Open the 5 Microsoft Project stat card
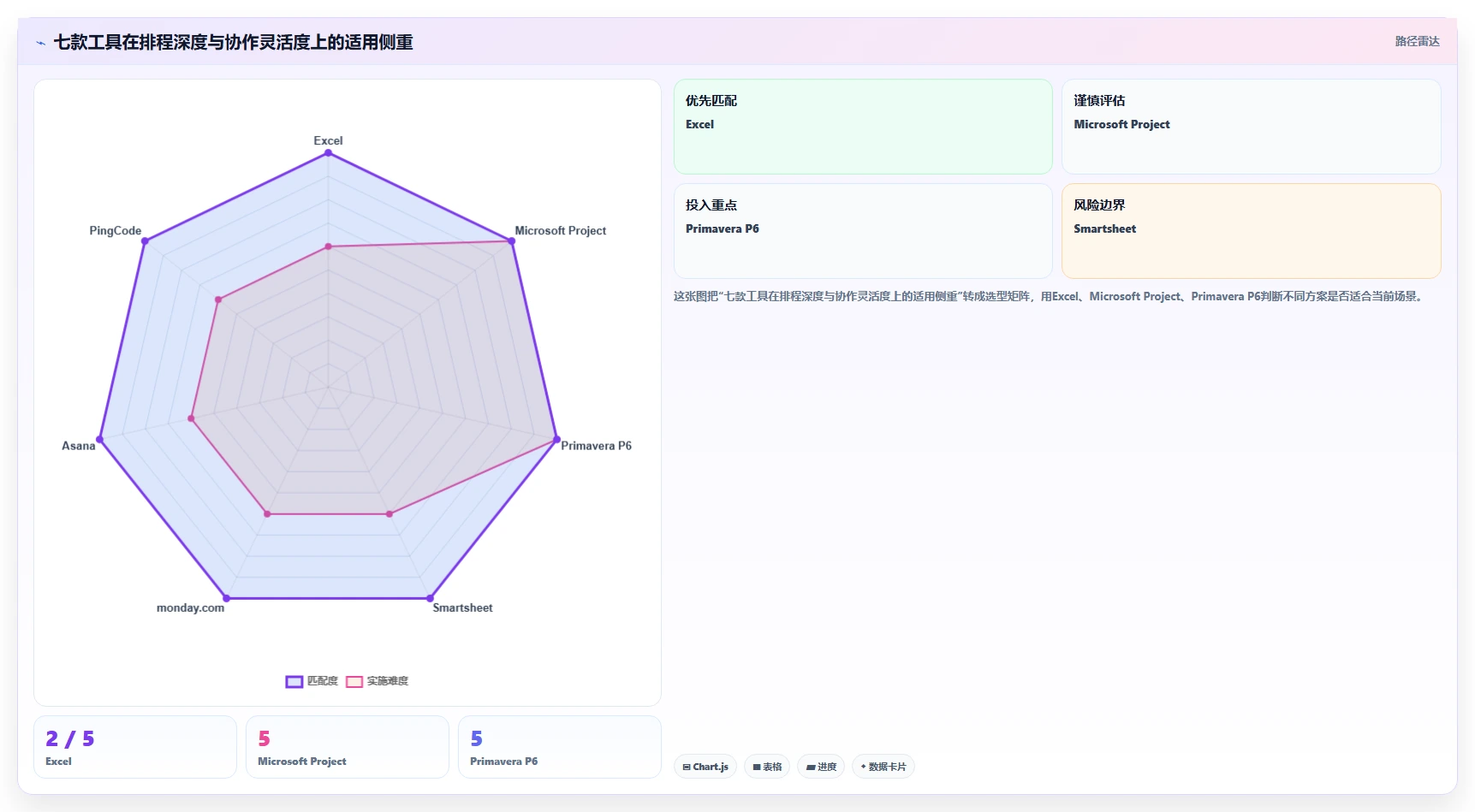Image resolution: width=1475 pixels, height=812 pixels. [x=348, y=747]
